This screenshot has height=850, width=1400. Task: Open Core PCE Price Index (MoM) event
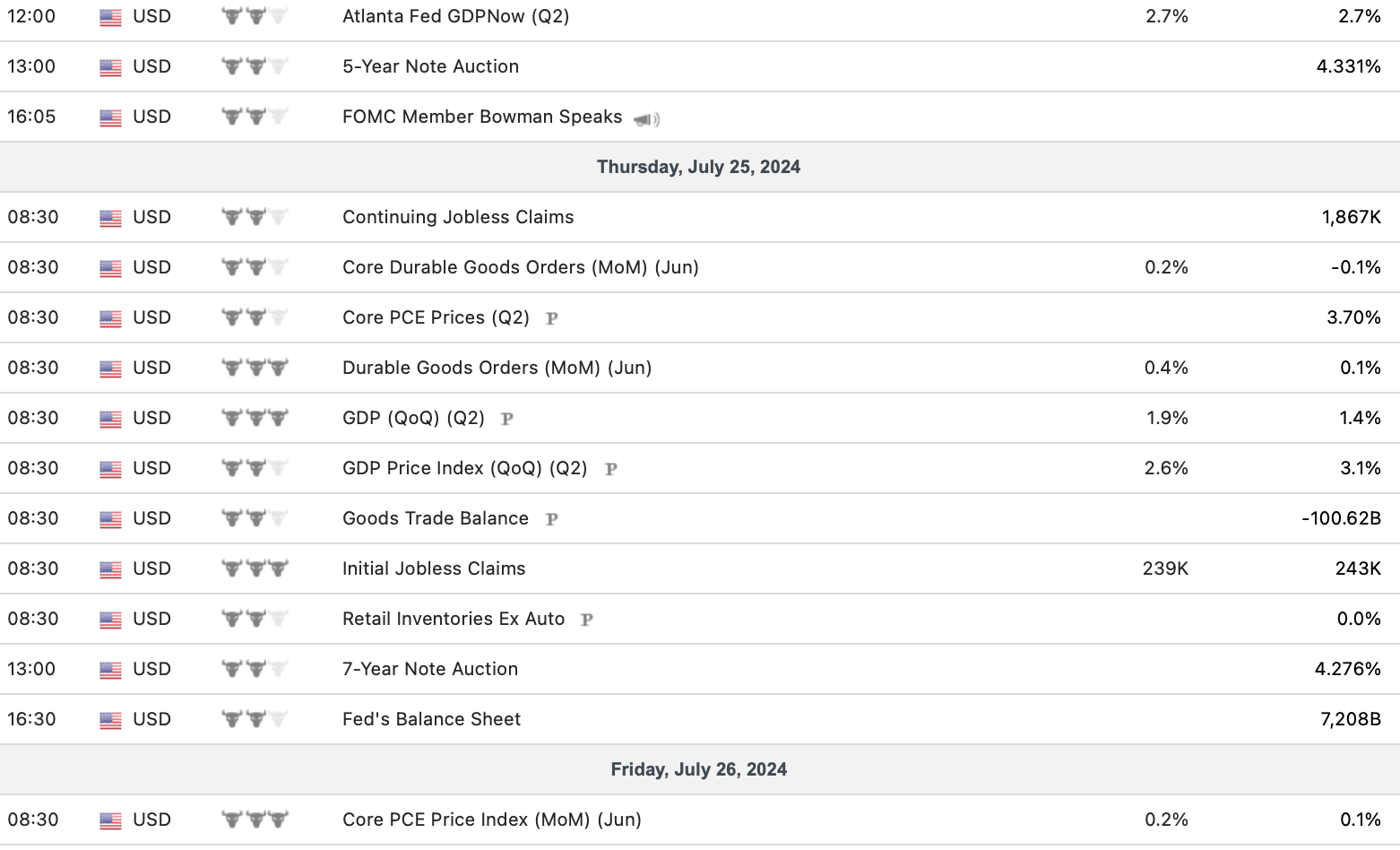491,820
